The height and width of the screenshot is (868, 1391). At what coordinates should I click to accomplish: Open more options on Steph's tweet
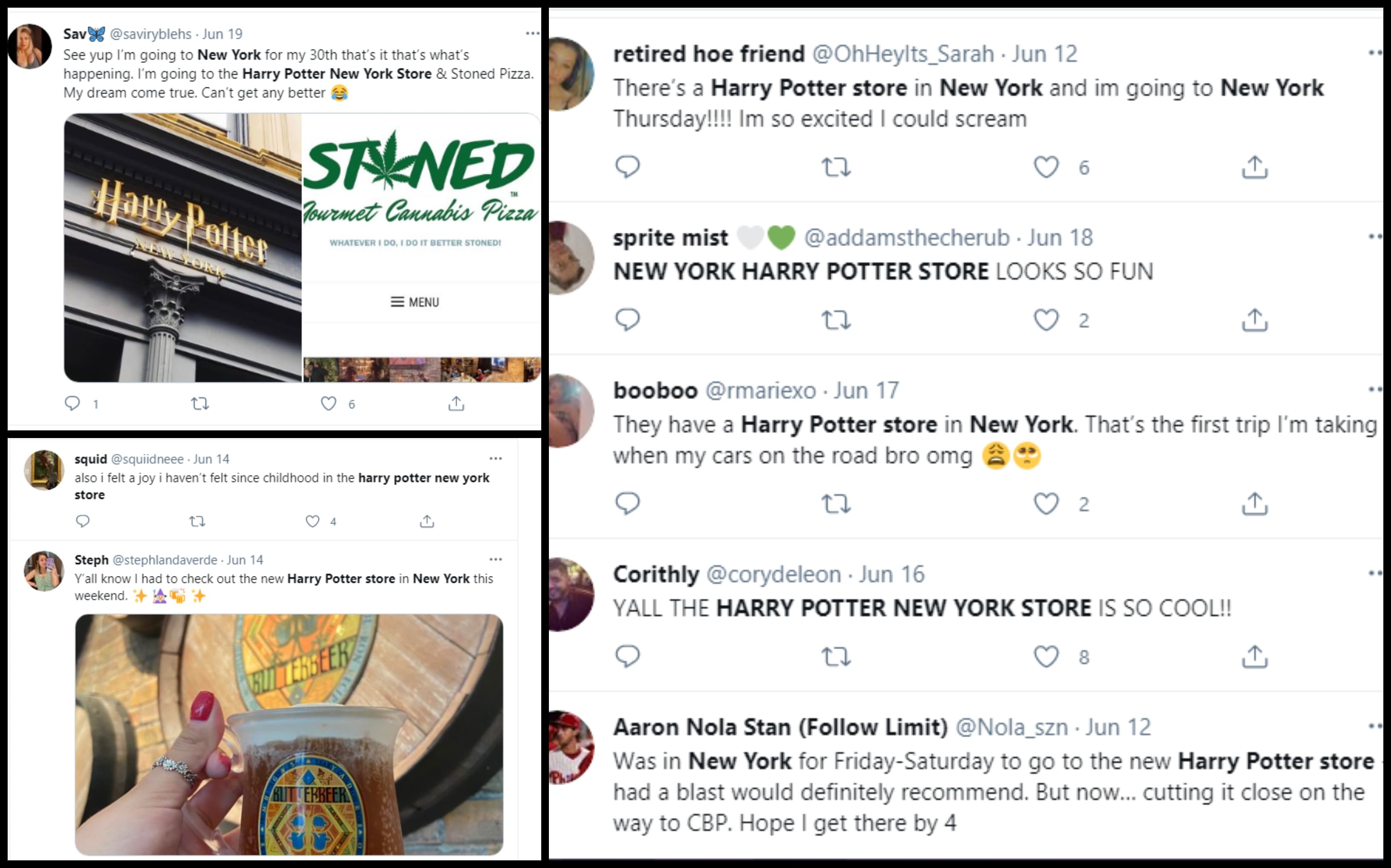[x=496, y=559]
